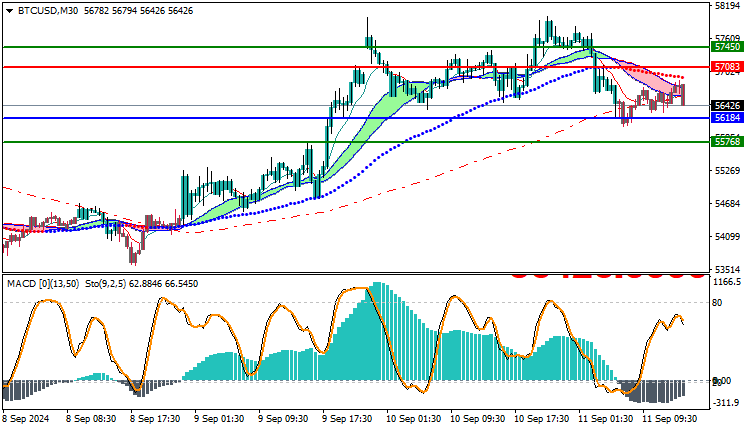Click the 1166.5 indicator scale value
The width and height of the screenshot is (750, 430).
pyautogui.click(x=727, y=282)
